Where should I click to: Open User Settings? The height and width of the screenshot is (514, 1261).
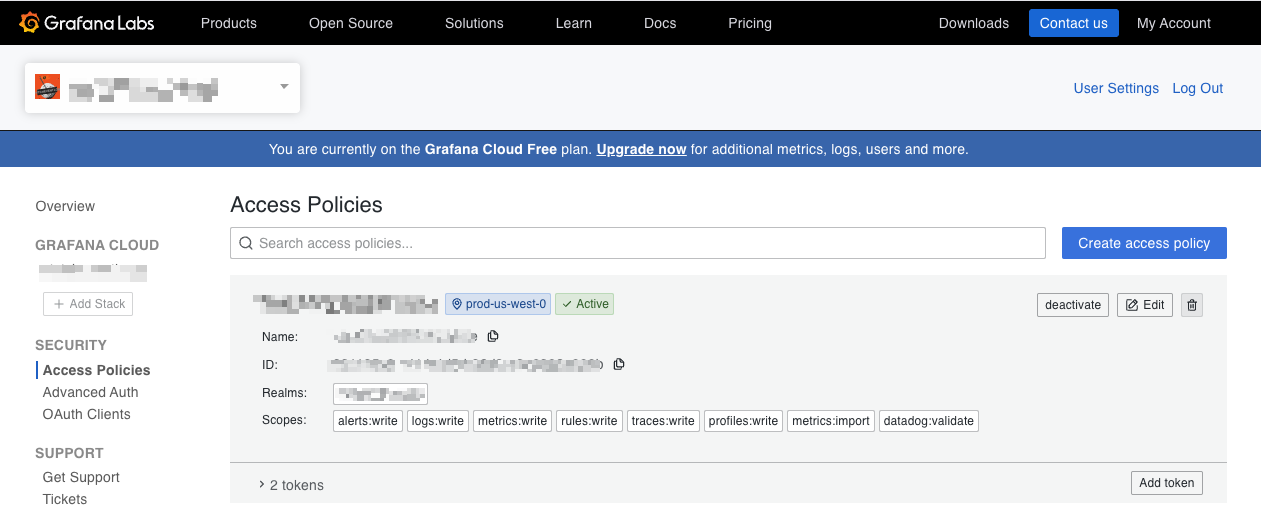point(1116,88)
